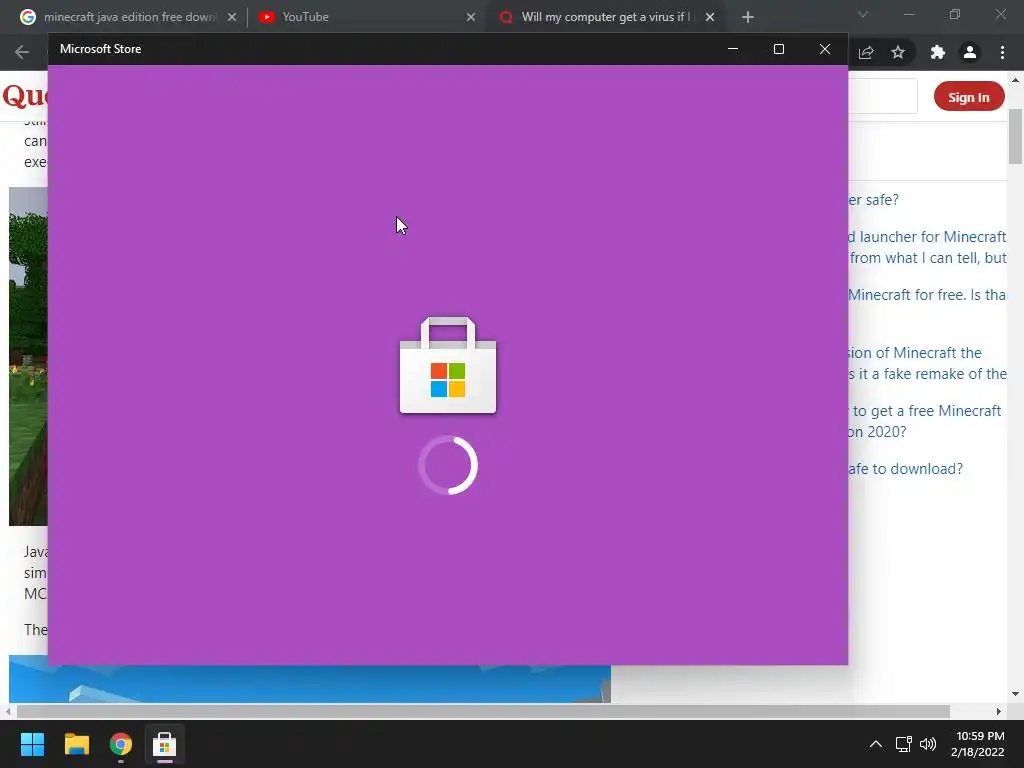Minimize the Chrome browser window
Screen dimensions: 1024x768
coord(908,14)
